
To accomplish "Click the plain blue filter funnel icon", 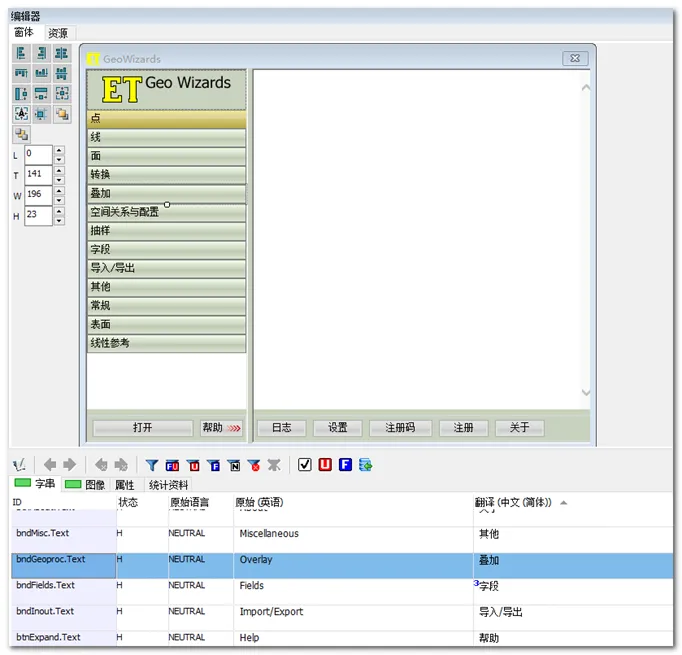I will 152,465.
